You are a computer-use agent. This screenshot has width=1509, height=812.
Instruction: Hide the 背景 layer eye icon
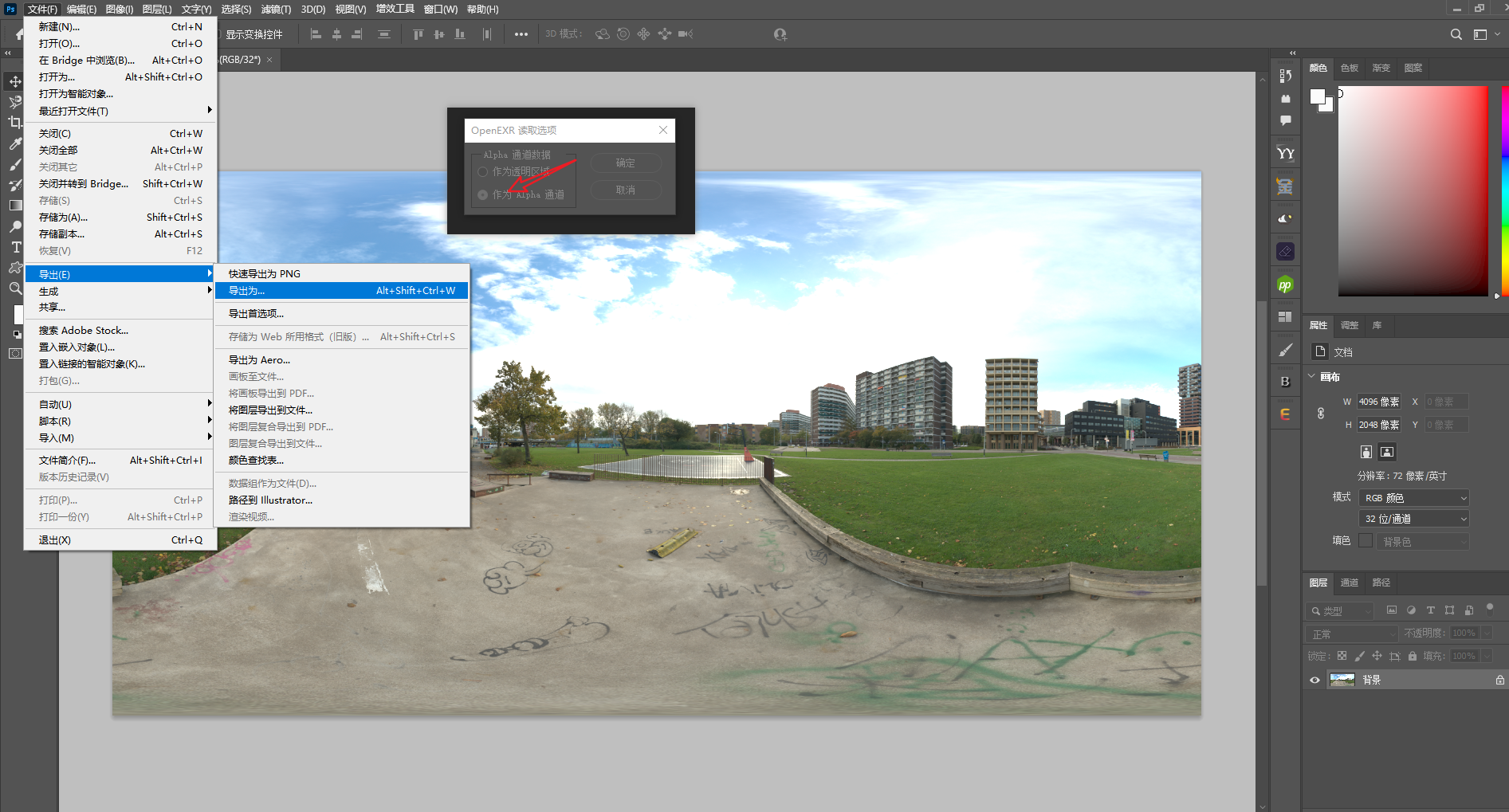(x=1314, y=680)
